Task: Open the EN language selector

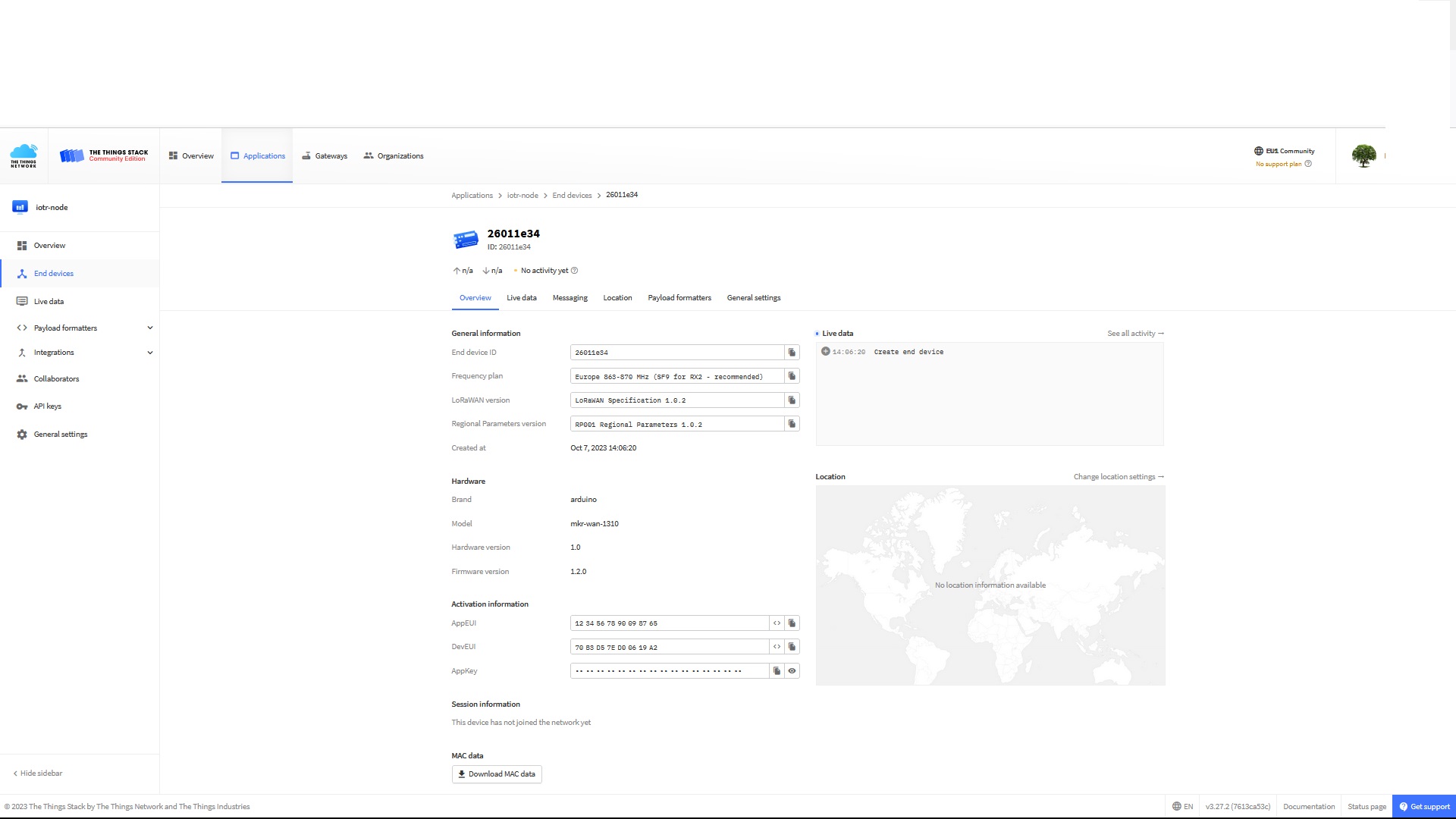Action: coord(1182,807)
